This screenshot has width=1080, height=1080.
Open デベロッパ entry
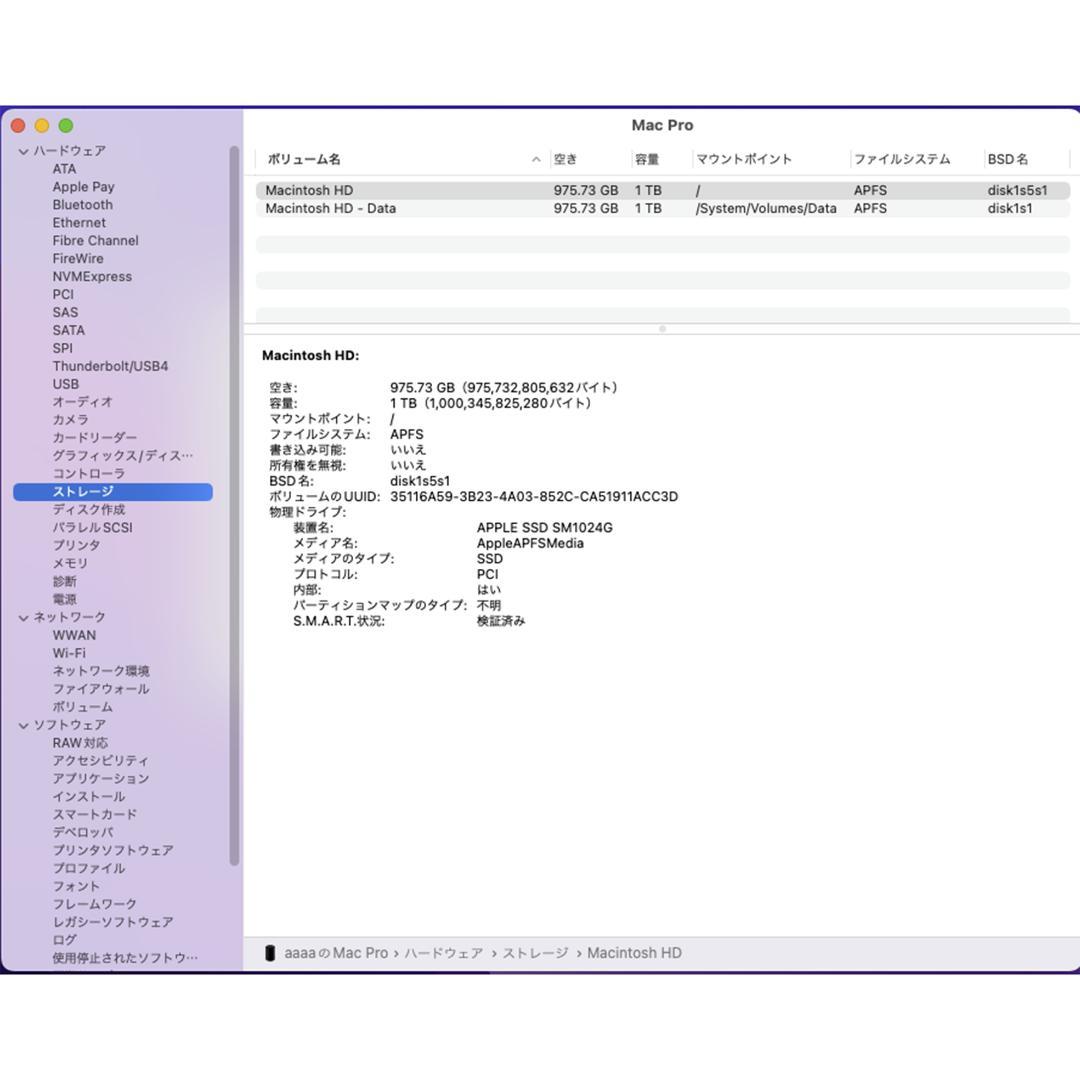point(83,832)
